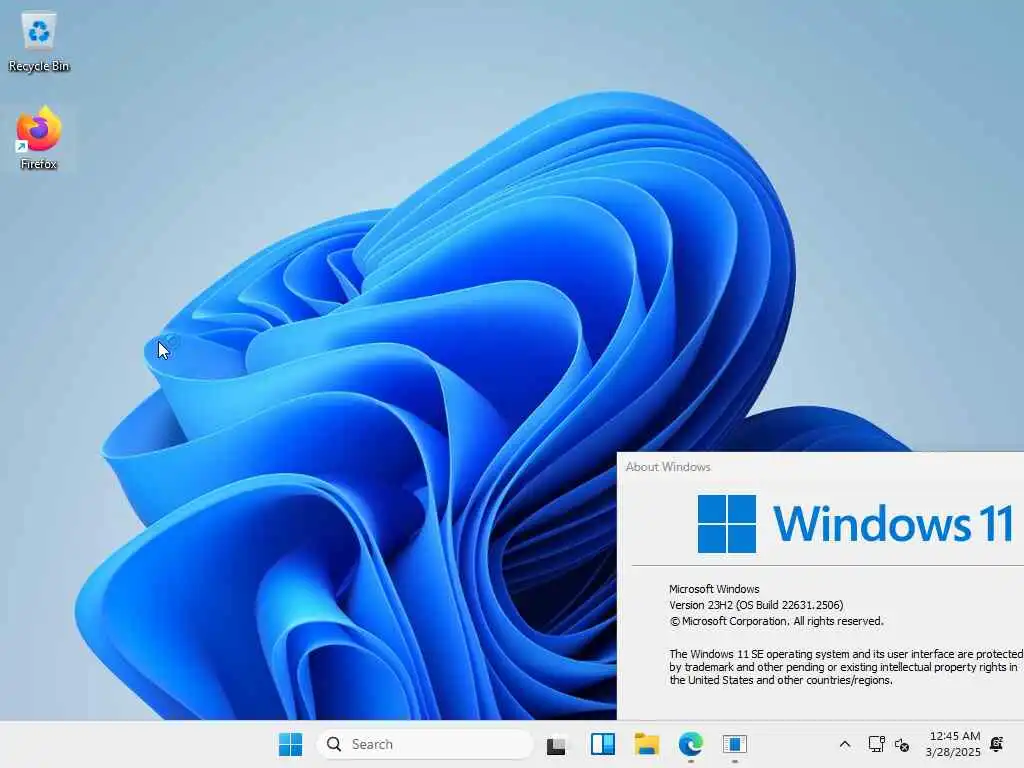Select the Firefox desktop shortcut
Screen dimensions: 1024x768
(39, 138)
